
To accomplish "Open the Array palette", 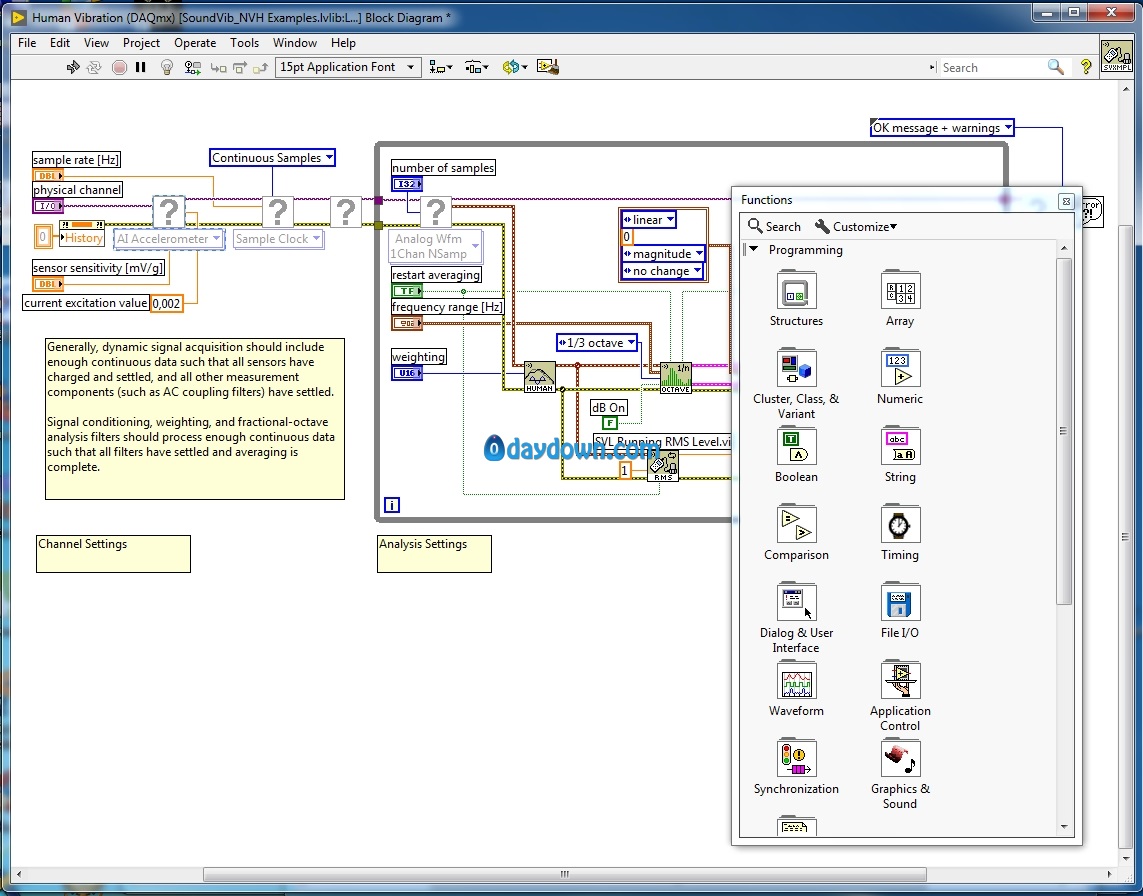I will coord(900,298).
